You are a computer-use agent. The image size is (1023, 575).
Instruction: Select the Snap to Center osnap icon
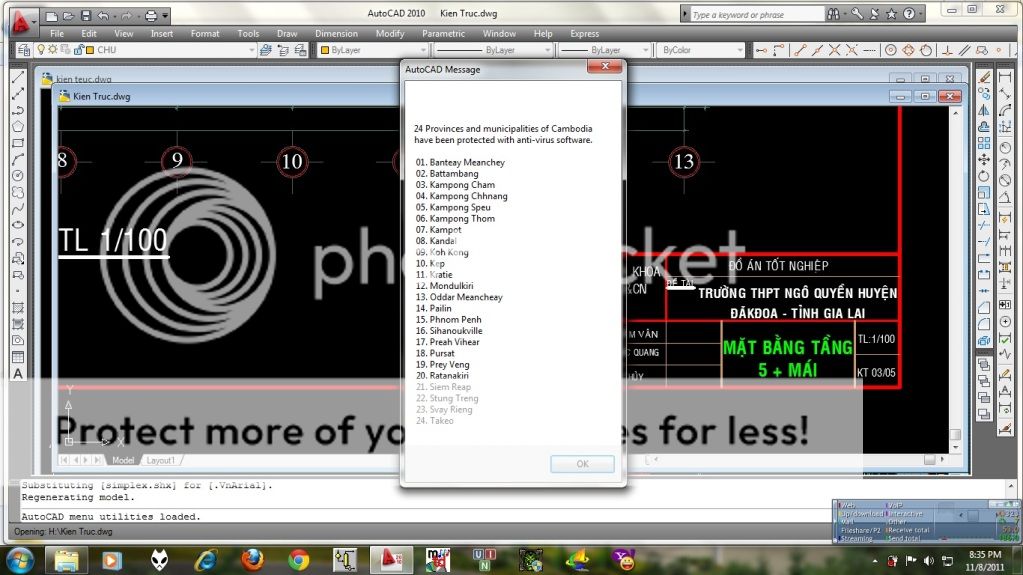click(891, 50)
